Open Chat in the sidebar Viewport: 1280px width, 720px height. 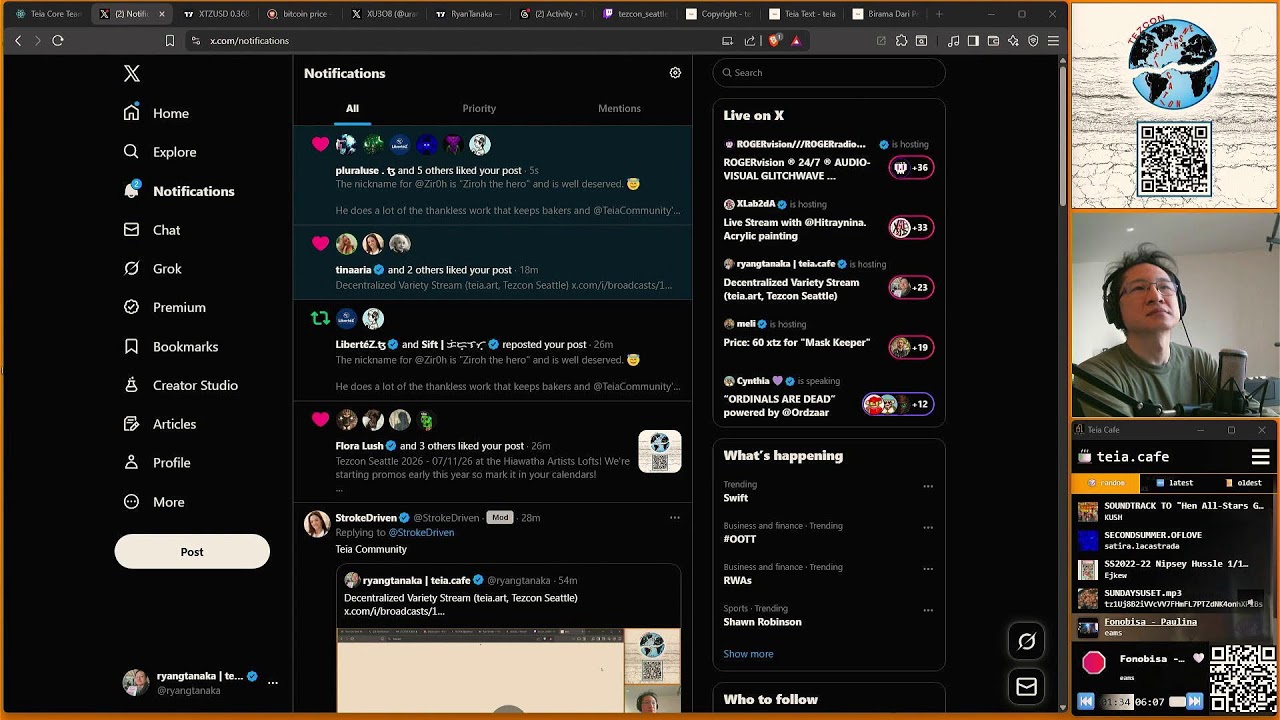pos(152,230)
